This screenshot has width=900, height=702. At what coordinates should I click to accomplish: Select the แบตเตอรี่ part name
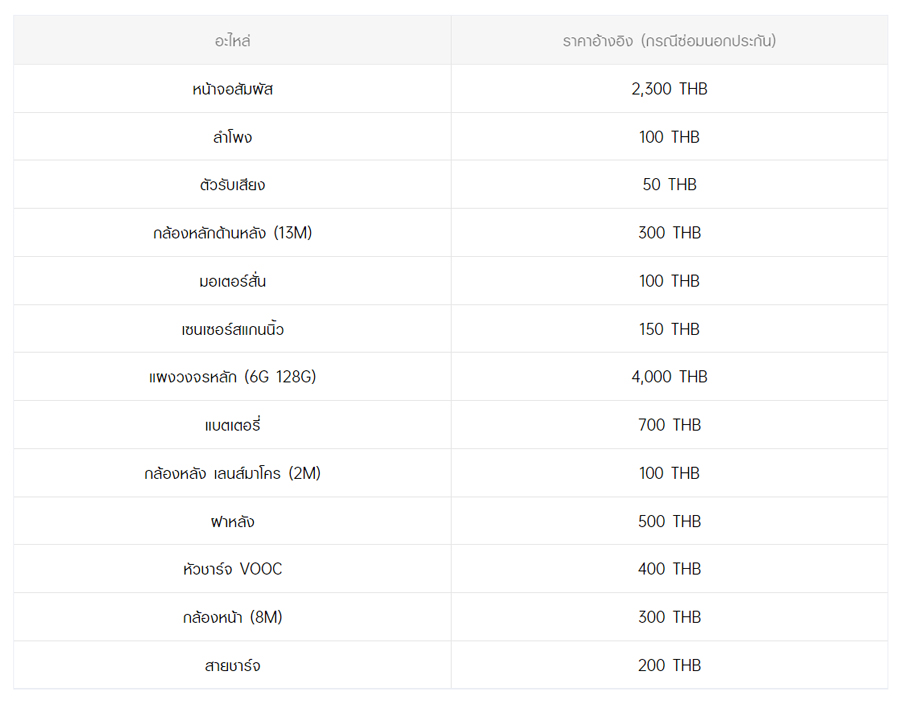[x=232, y=425]
